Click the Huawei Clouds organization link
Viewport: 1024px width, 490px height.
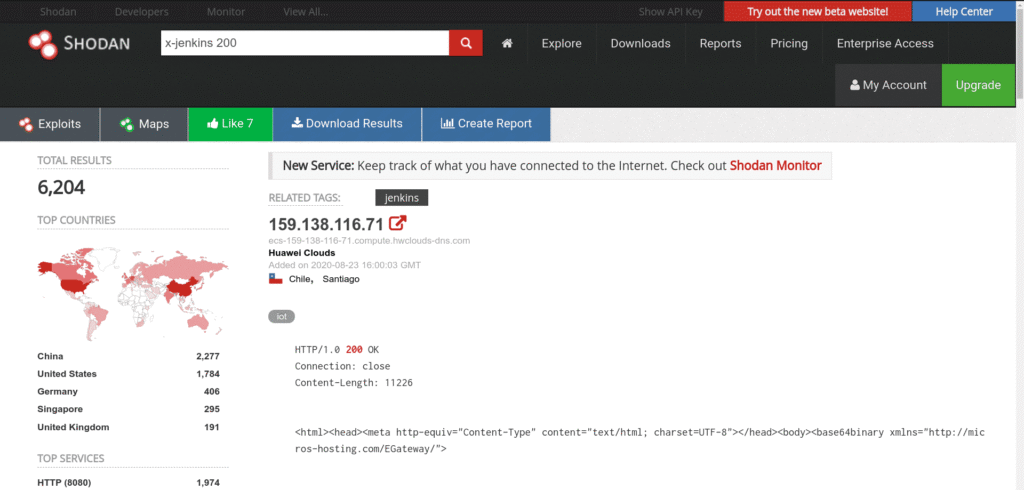(302, 253)
